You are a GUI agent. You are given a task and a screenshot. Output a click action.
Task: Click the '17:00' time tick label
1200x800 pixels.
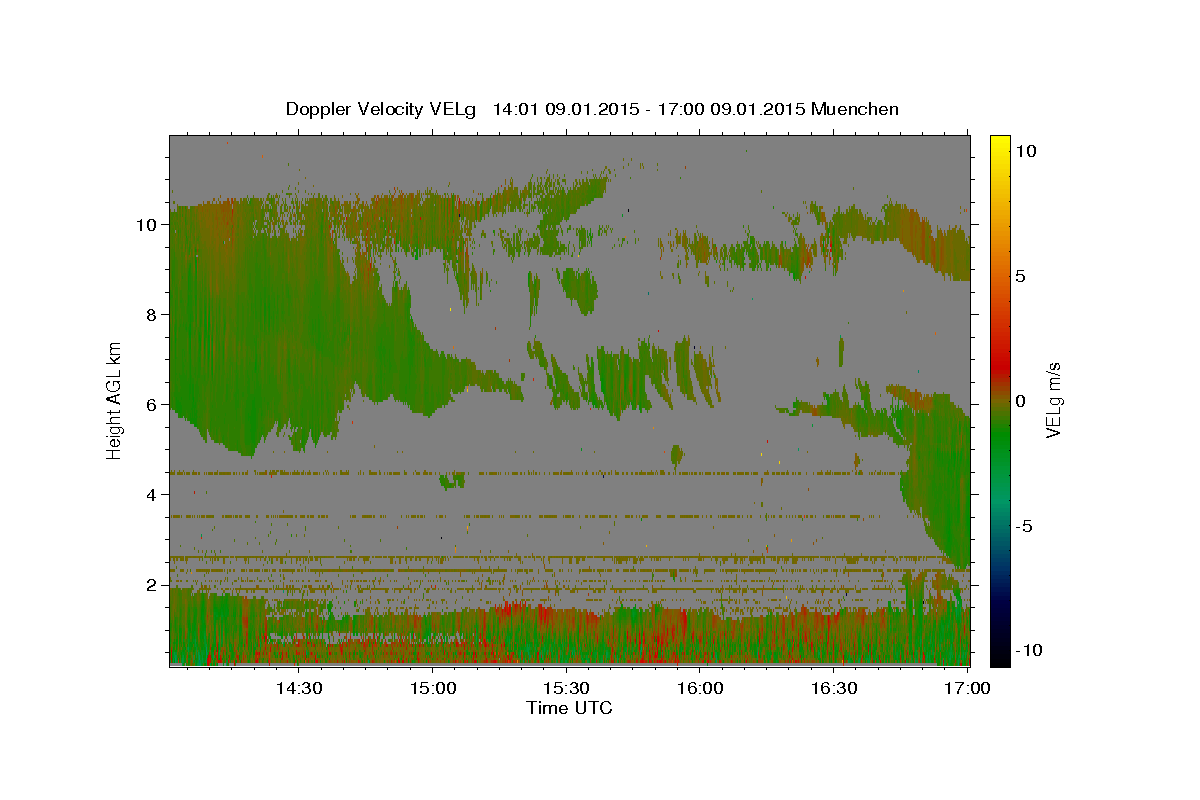[x=968, y=689]
